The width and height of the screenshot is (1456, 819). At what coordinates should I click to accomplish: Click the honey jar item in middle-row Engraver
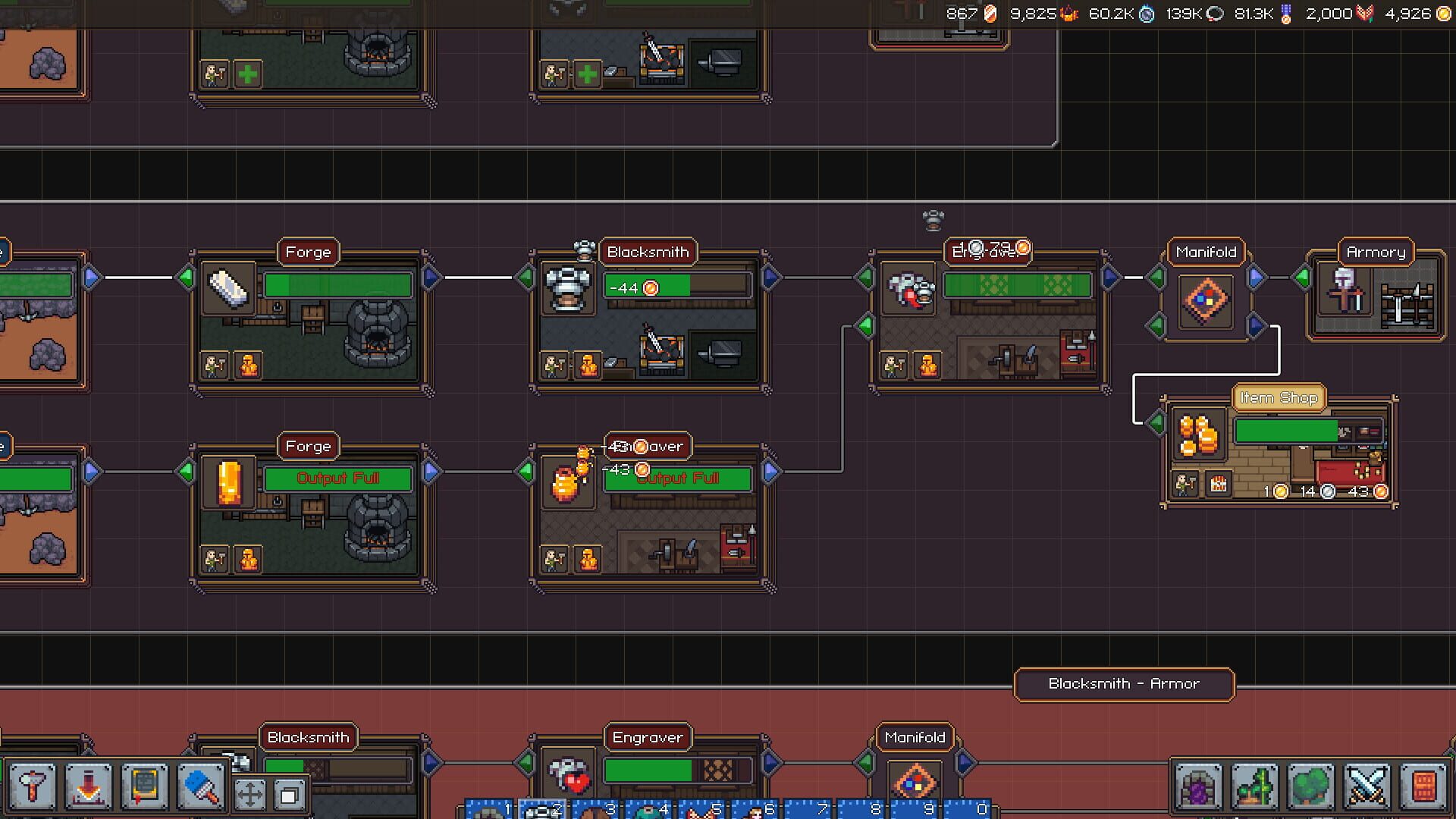(x=568, y=483)
